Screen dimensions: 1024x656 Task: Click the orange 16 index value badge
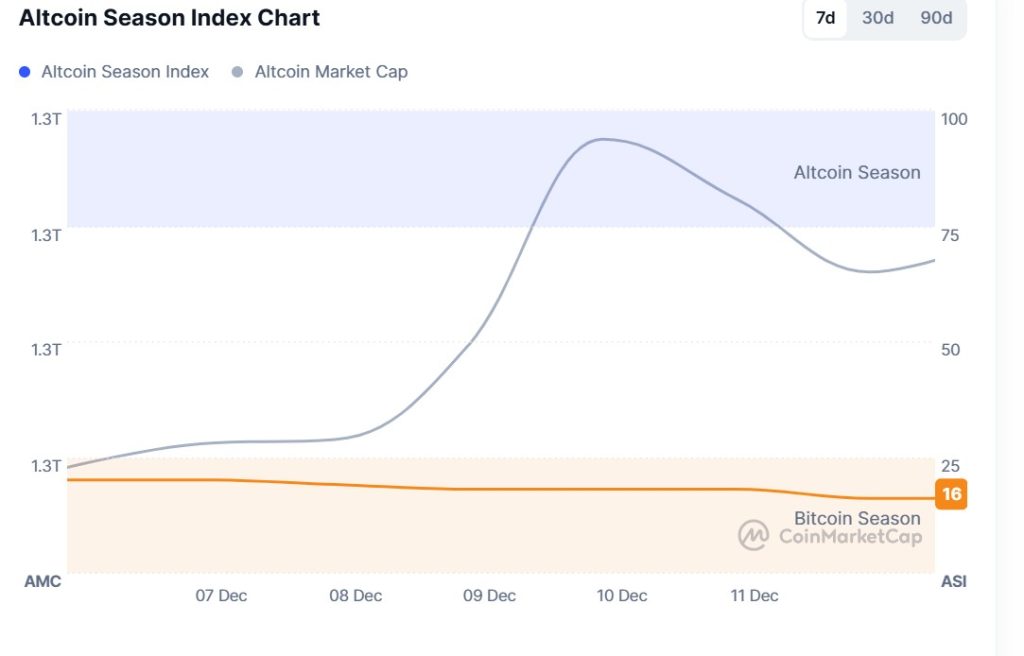950,492
